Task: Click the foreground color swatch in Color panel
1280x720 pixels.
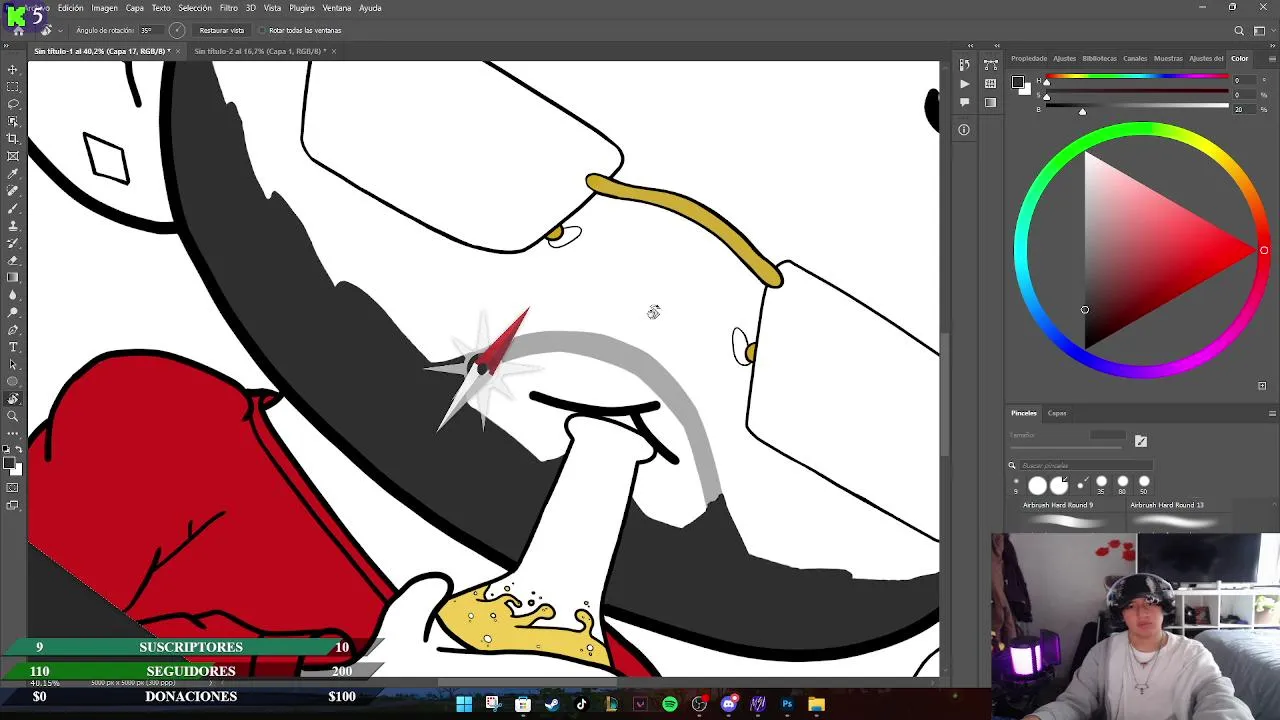Action: click(1017, 82)
